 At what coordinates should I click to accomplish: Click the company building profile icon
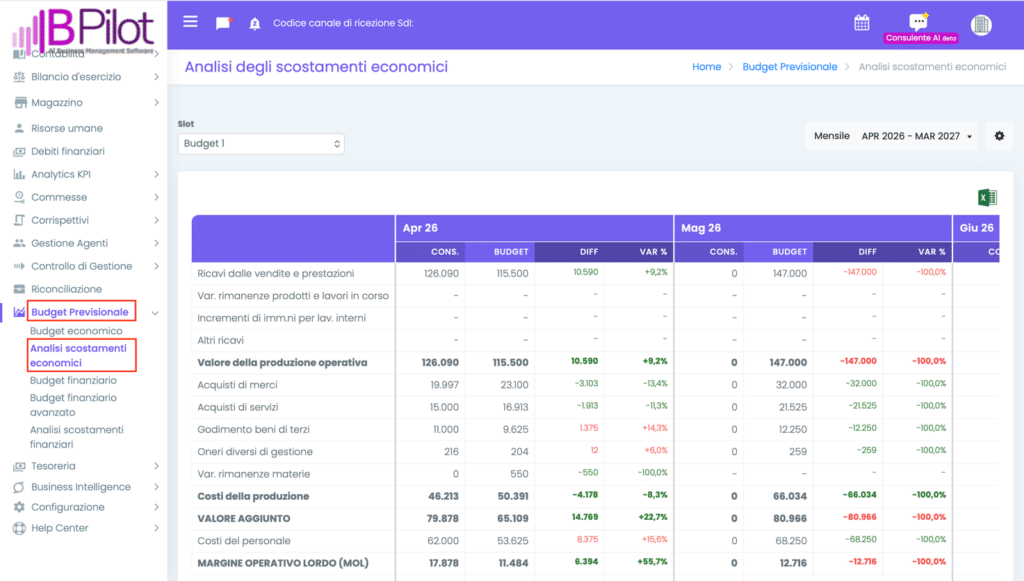(981, 24)
